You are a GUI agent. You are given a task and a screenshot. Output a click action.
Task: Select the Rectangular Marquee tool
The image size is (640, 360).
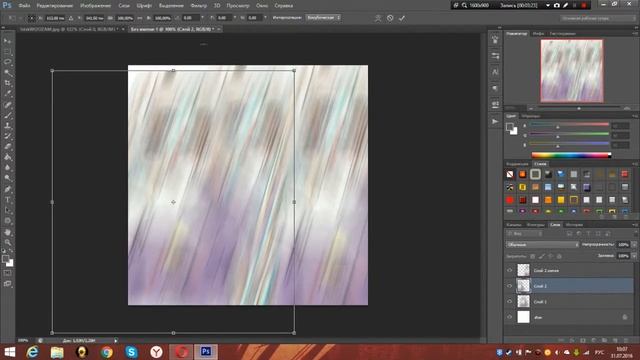coord(7,51)
